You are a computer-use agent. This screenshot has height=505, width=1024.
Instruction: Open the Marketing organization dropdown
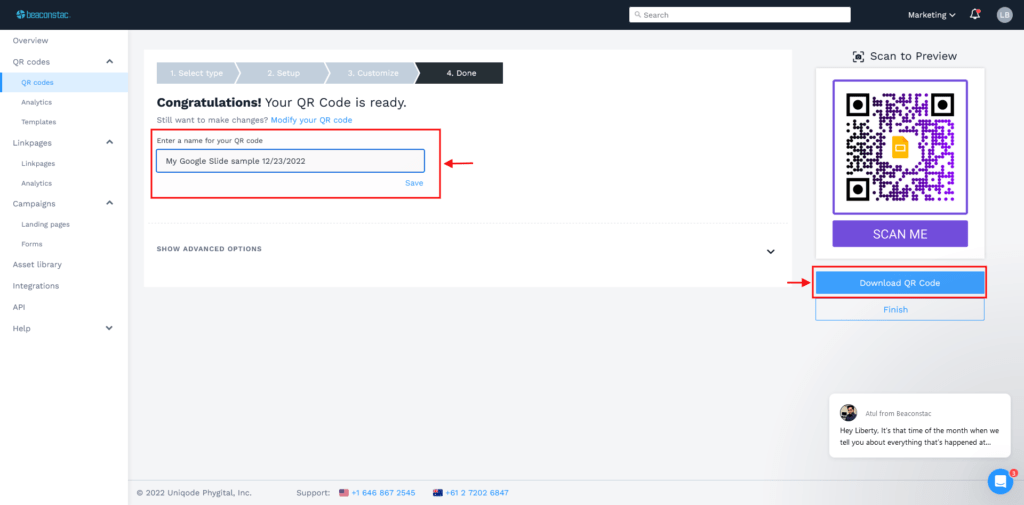(931, 15)
